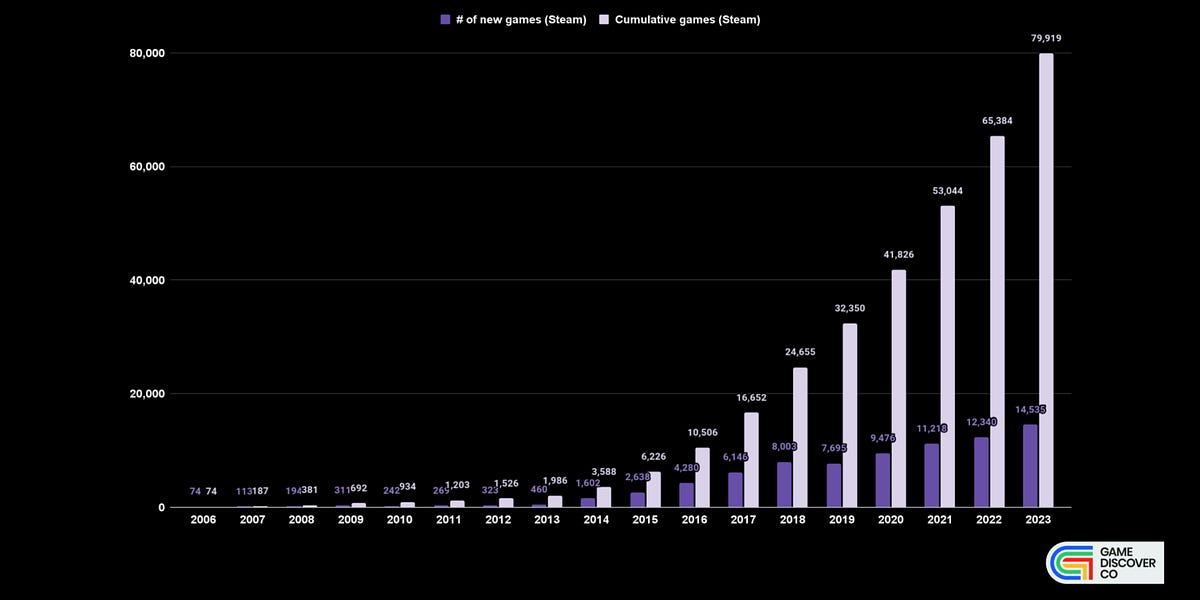Click the 2022 x-axis year label
This screenshot has height=600, width=1200.
[x=989, y=520]
